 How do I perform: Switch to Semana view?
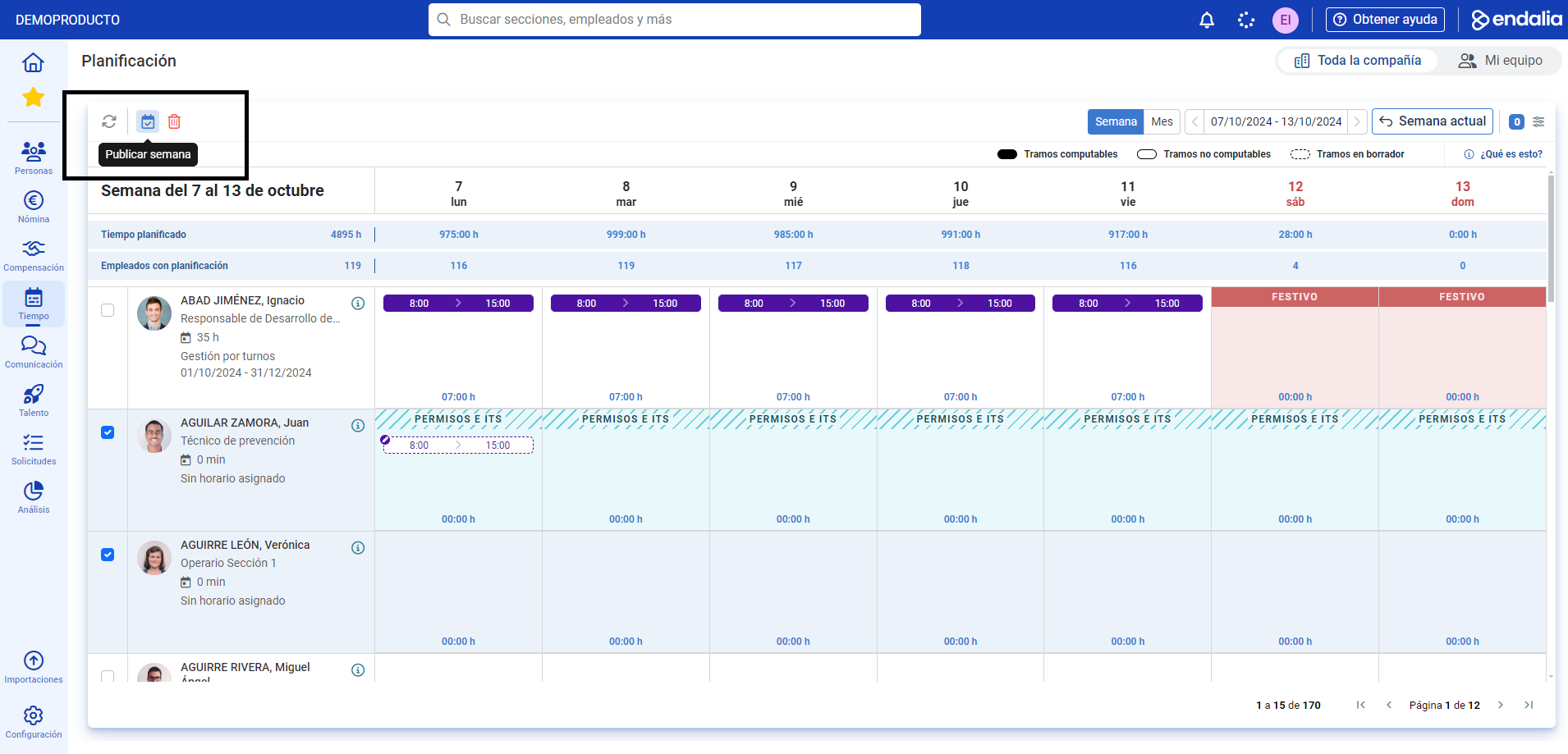[1116, 121]
